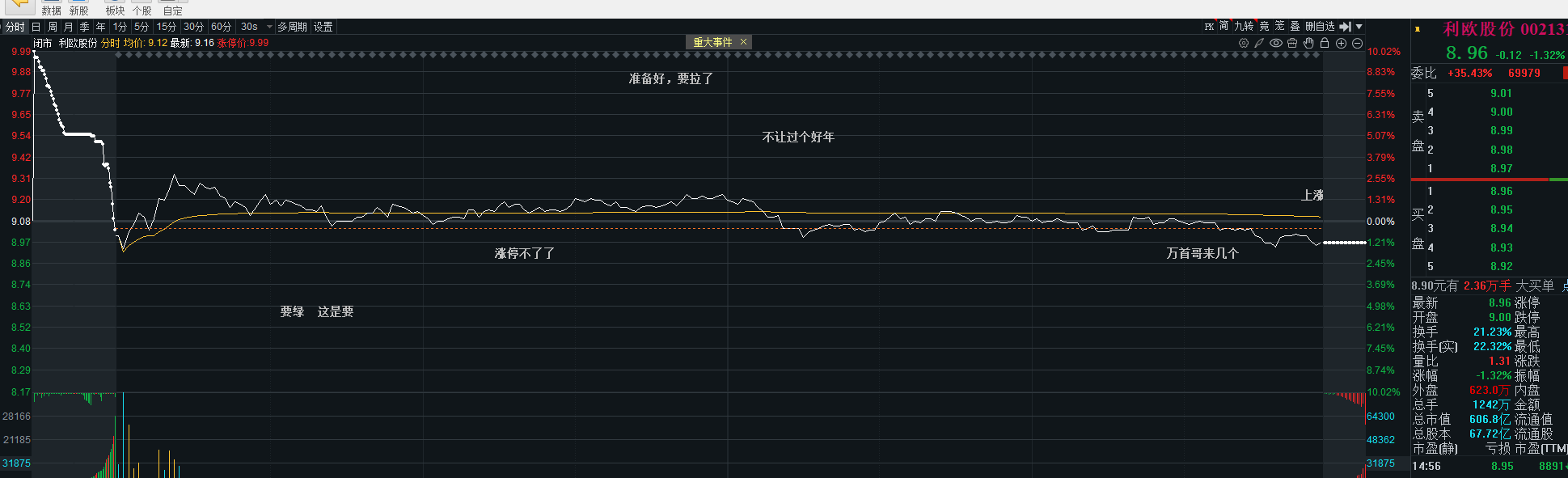
Task: Switch to the 分时 intraday tab
Action: 15,27
